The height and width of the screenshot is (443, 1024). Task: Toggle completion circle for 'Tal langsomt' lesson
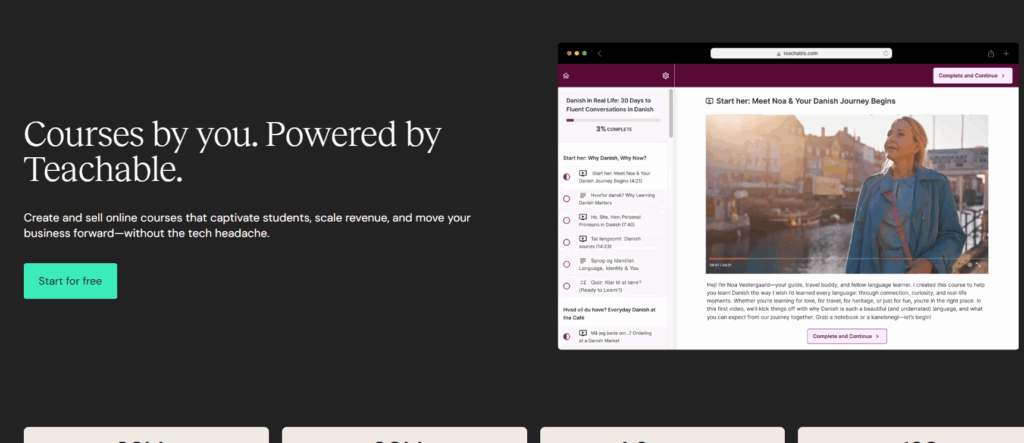click(567, 242)
